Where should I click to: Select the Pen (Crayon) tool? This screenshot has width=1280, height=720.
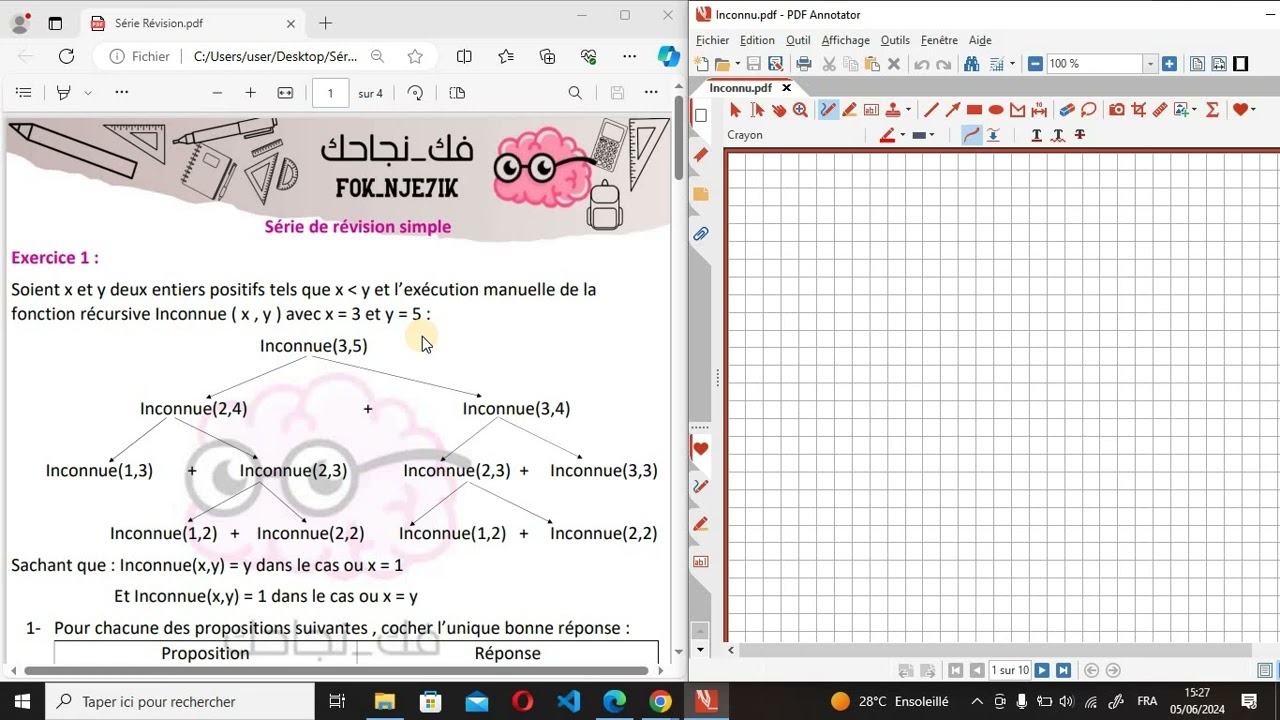828,110
